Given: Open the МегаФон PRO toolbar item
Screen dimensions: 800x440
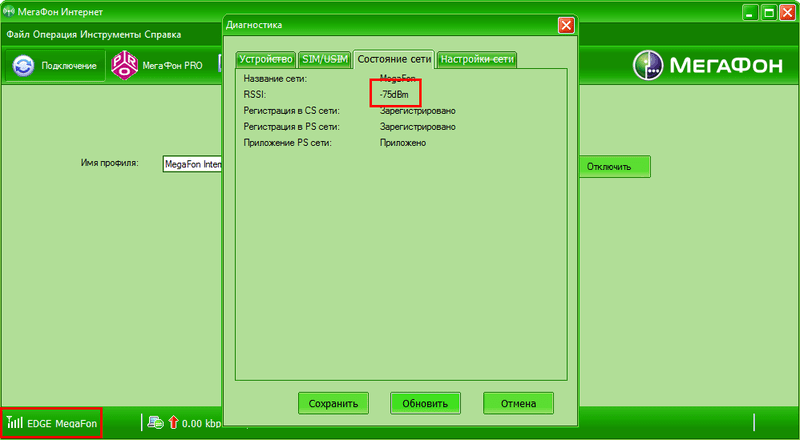Looking at the screenshot, I should 157,65.
